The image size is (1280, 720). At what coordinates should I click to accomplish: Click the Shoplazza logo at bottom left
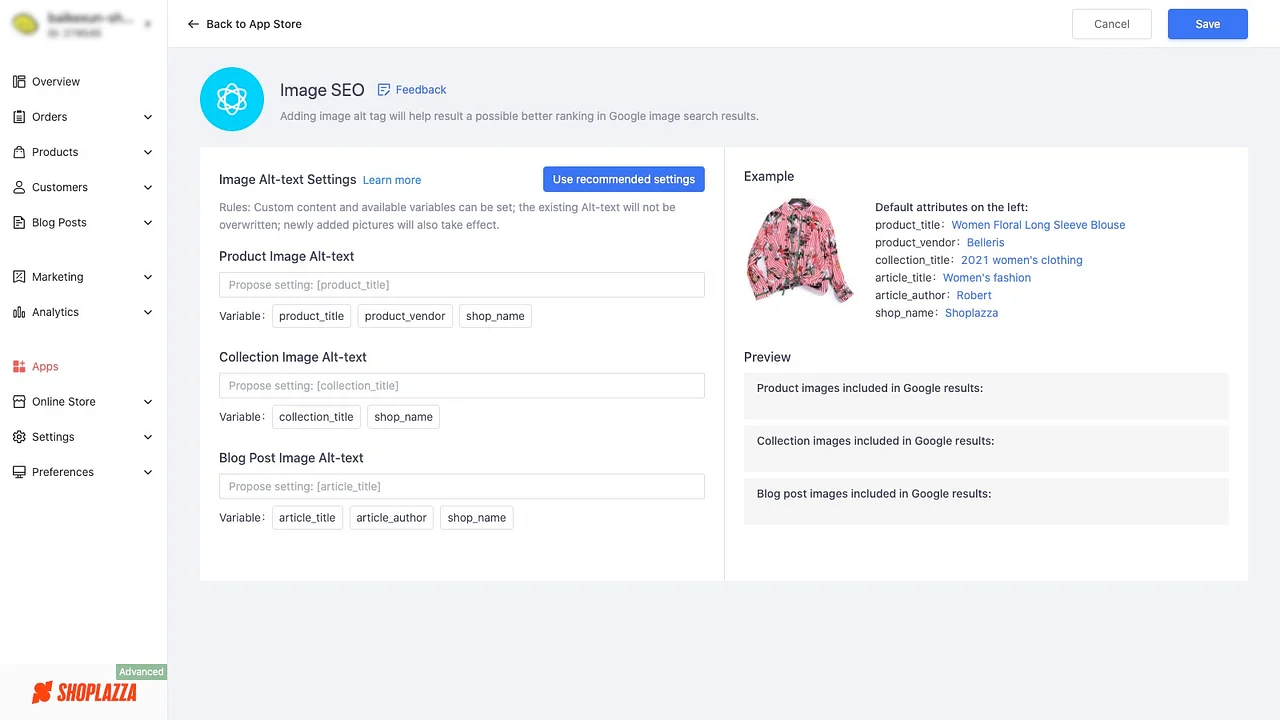pos(84,692)
